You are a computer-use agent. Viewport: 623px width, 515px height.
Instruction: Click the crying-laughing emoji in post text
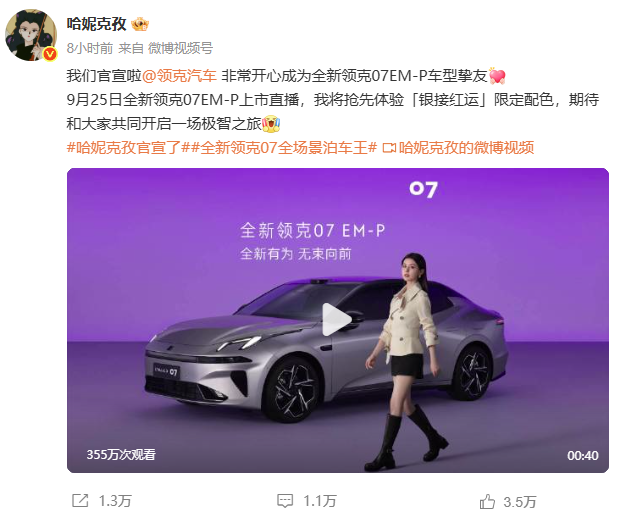point(271,124)
